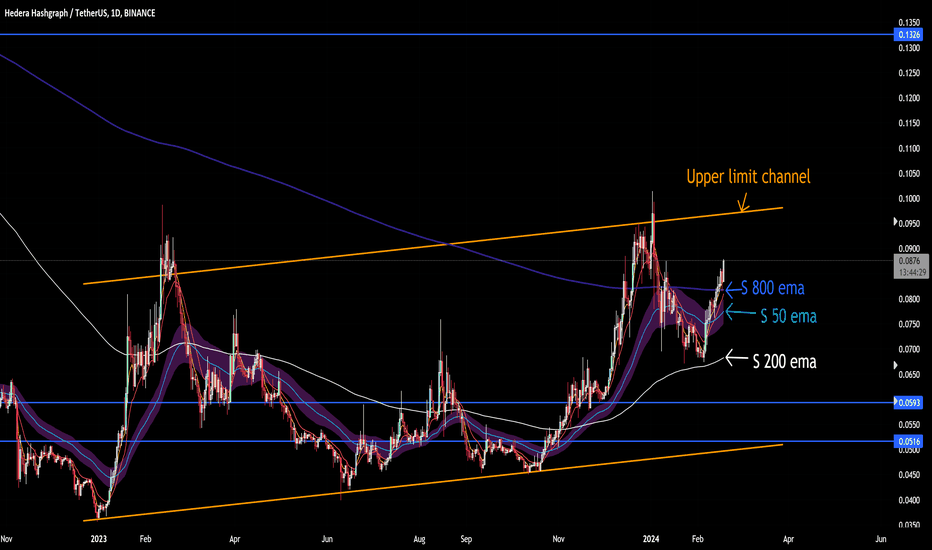Click the 0.1250 price axis label
Viewport: 932px width, 550px height.
909,73
